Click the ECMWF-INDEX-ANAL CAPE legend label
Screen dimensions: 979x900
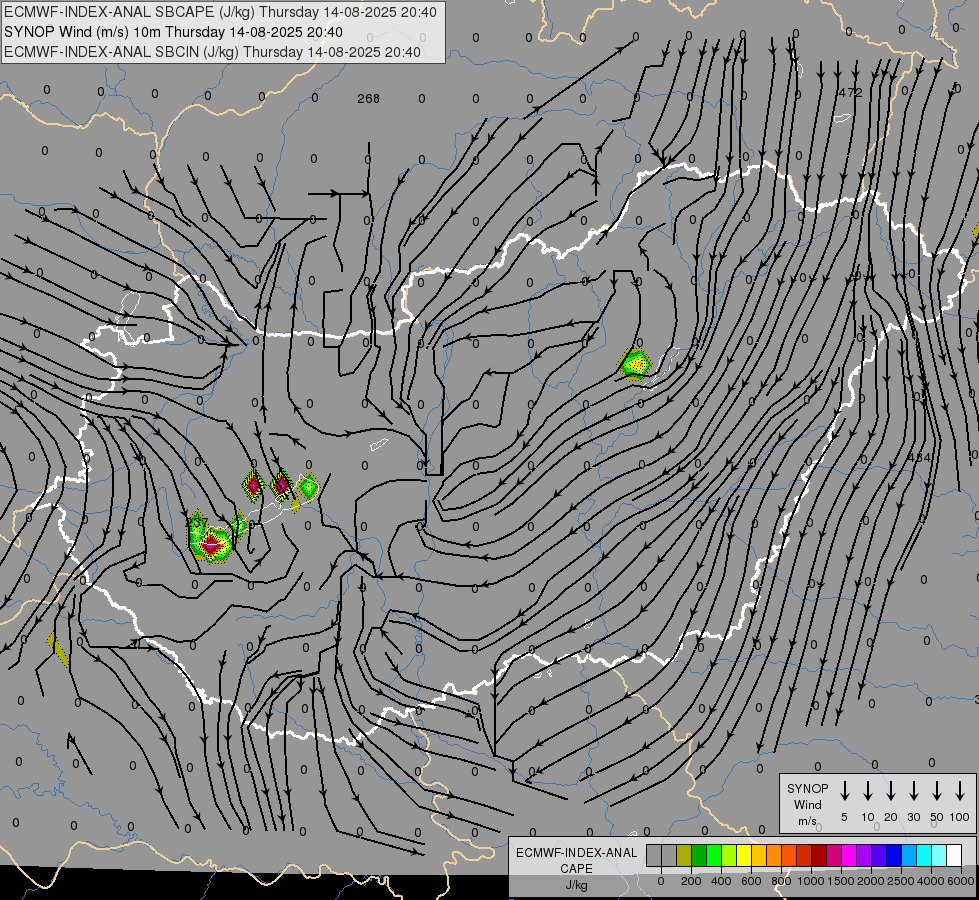[x=576, y=868]
